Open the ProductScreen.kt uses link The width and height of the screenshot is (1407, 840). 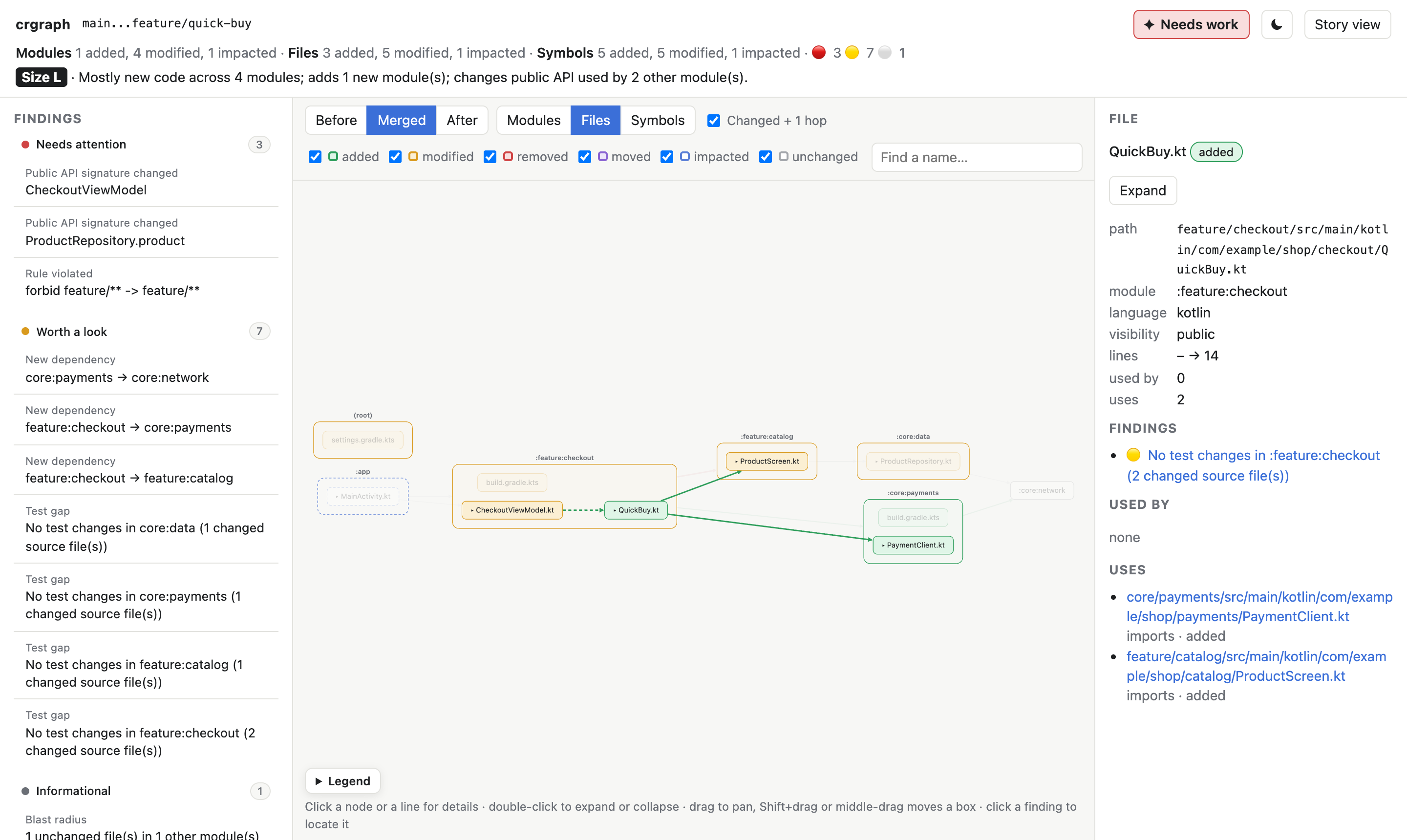click(x=1256, y=666)
